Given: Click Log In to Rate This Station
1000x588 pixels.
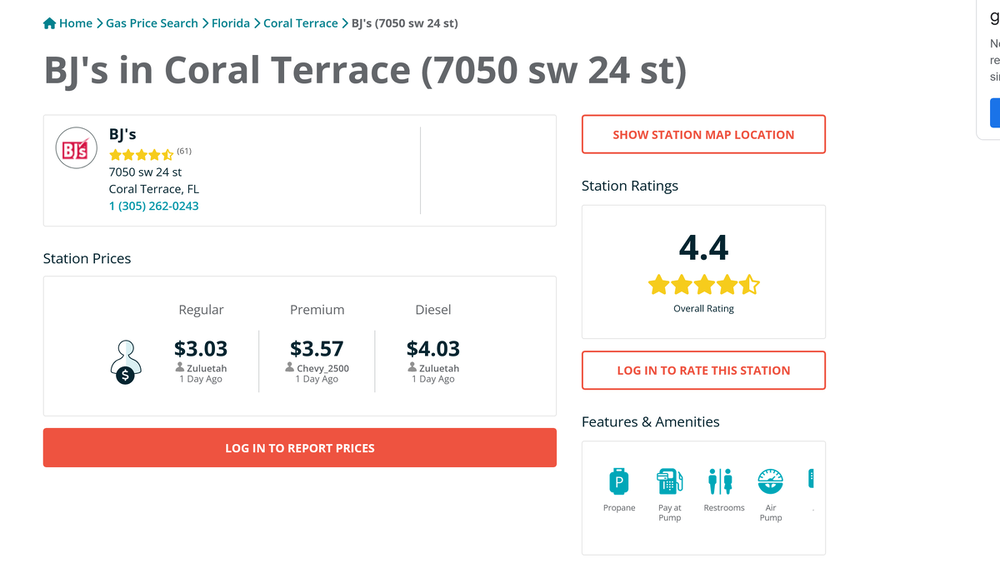Looking at the screenshot, I should (703, 371).
